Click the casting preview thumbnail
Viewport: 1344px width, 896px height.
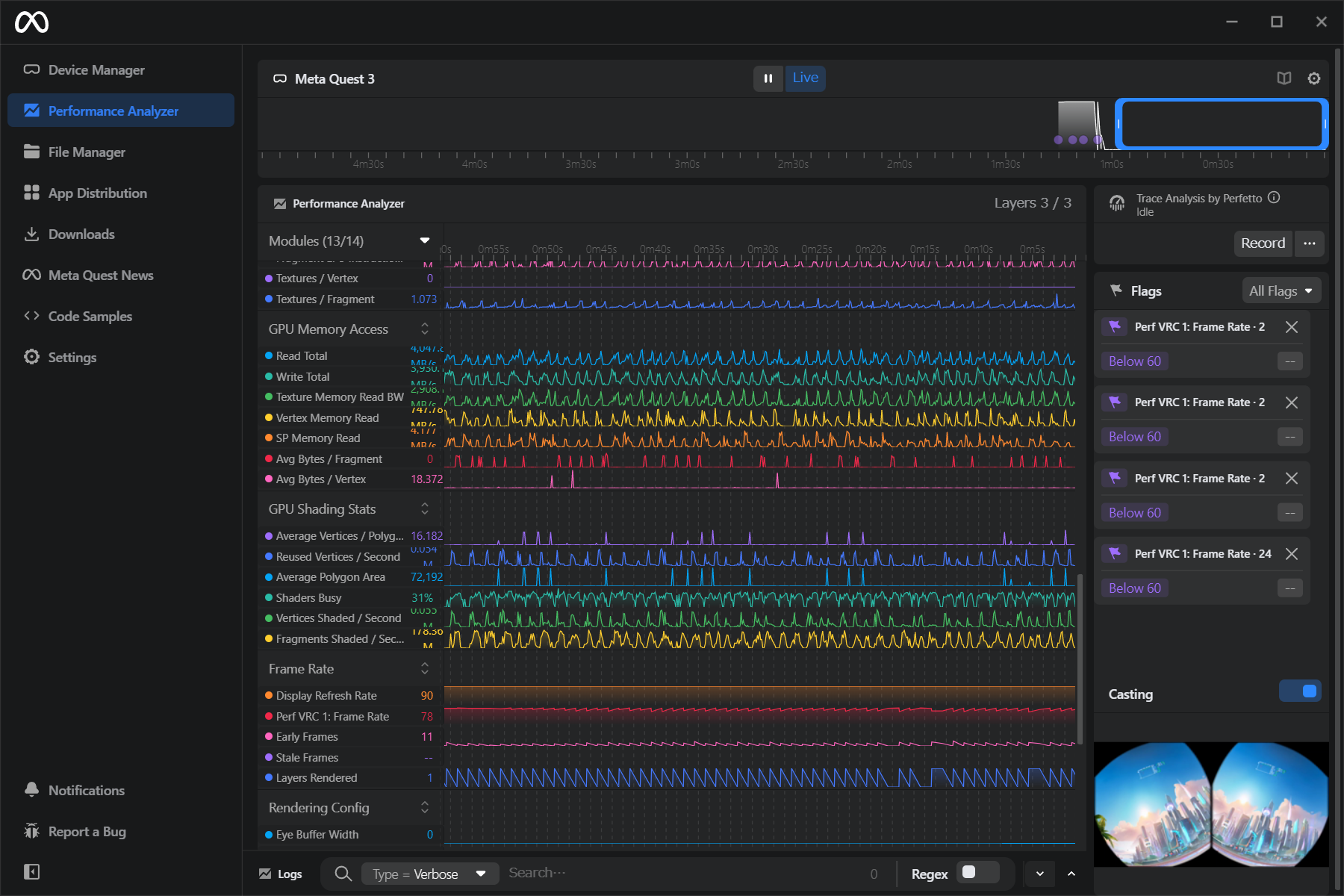(x=1210, y=804)
